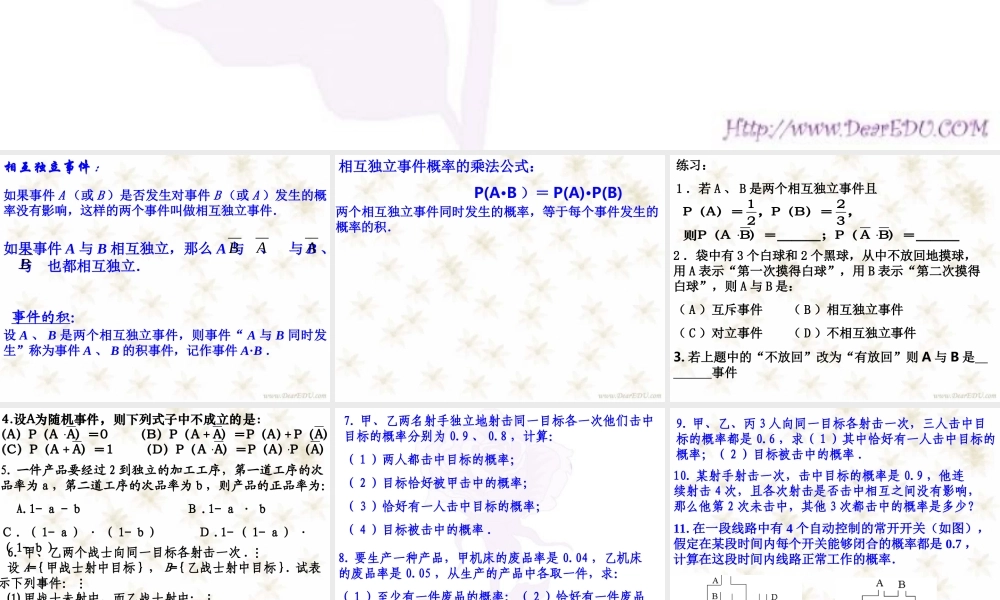Select option (A) P(A·Ā)=0

[55, 434]
